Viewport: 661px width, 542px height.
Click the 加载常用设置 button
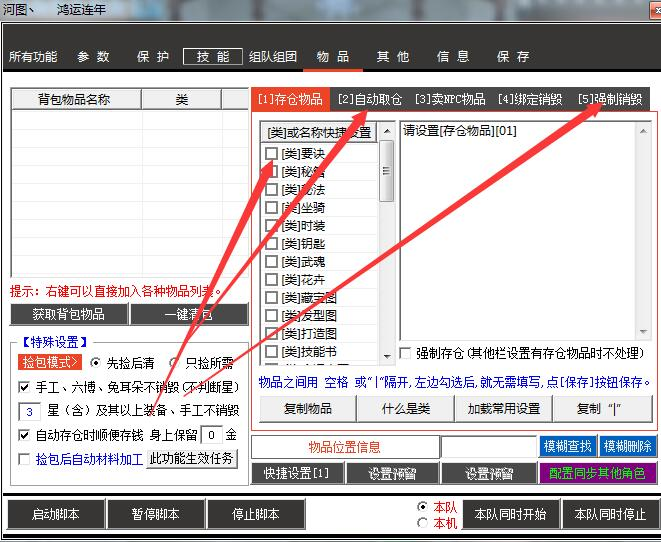point(503,409)
